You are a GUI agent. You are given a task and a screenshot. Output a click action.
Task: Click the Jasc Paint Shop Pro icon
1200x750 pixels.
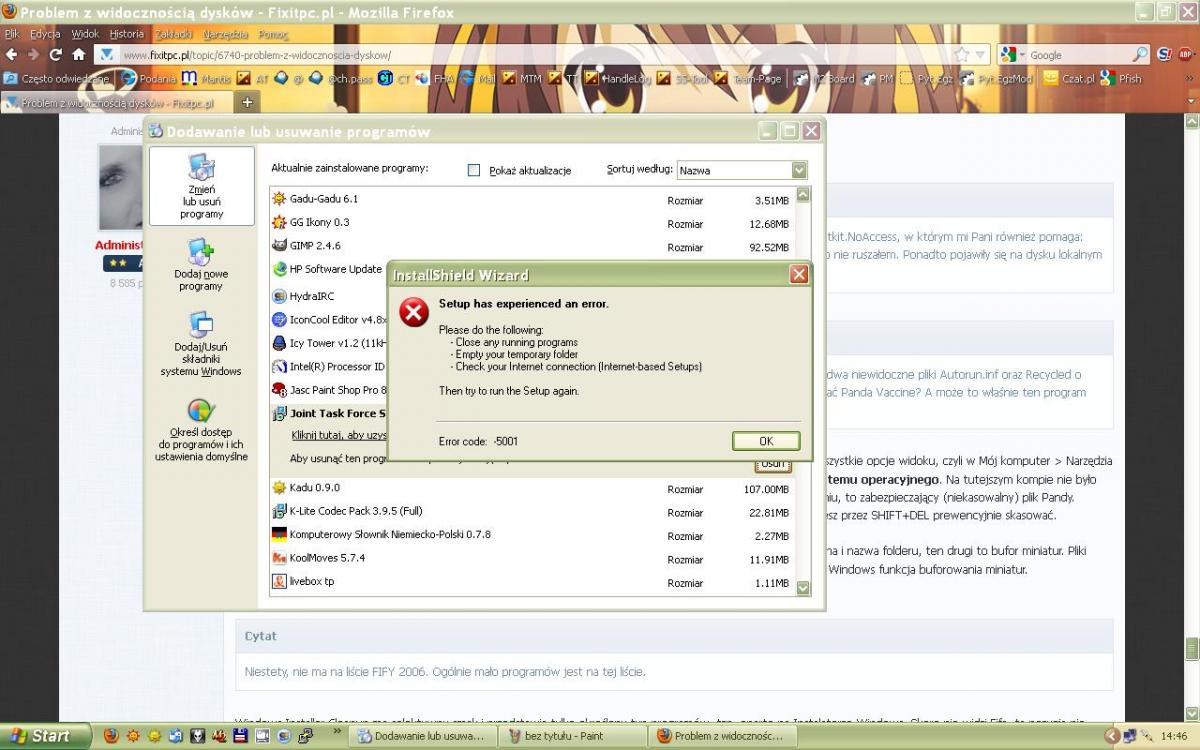pyautogui.click(x=280, y=390)
